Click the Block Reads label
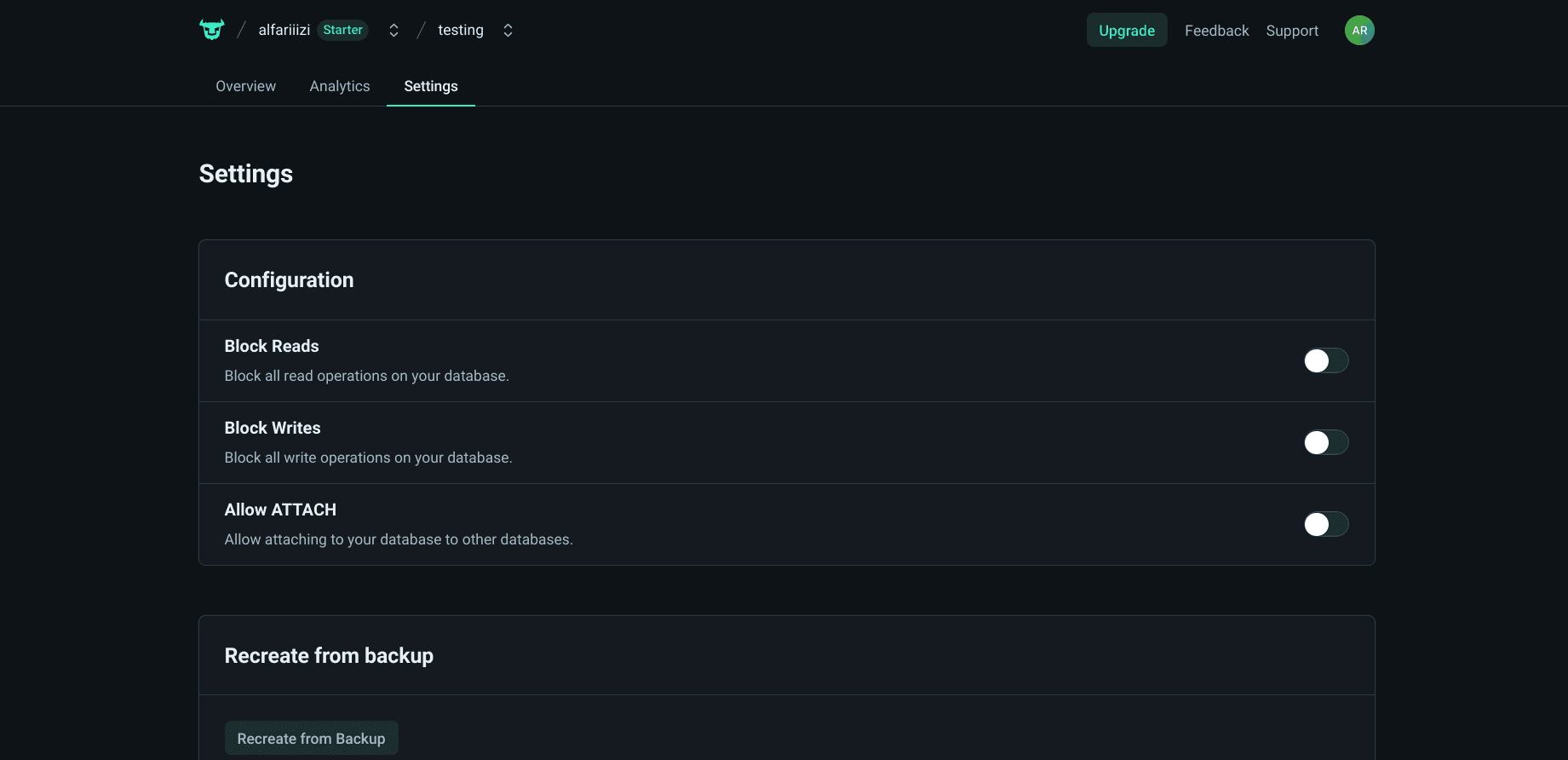The image size is (1568, 760). 272,346
